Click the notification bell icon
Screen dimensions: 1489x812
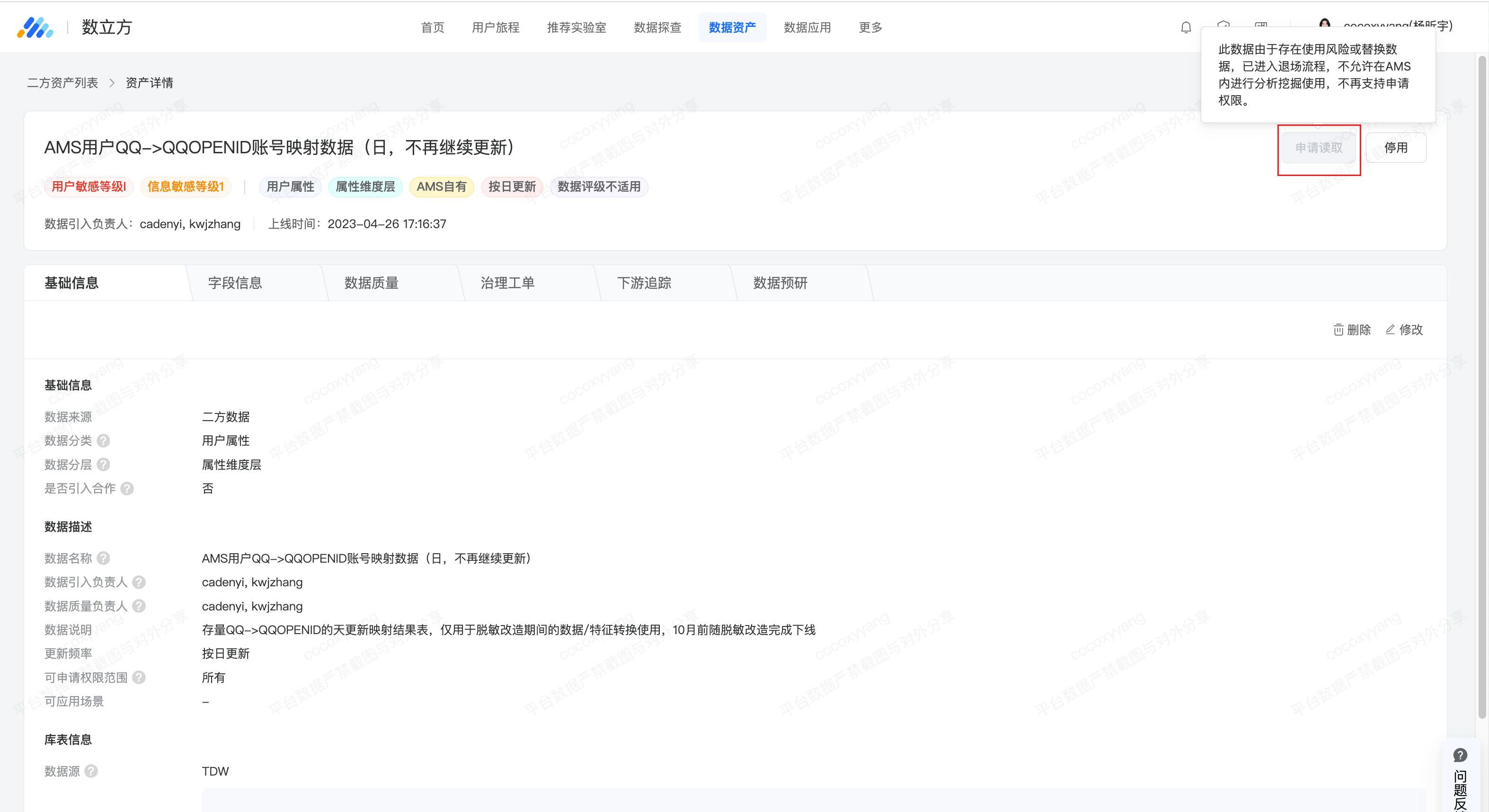pyautogui.click(x=1186, y=27)
